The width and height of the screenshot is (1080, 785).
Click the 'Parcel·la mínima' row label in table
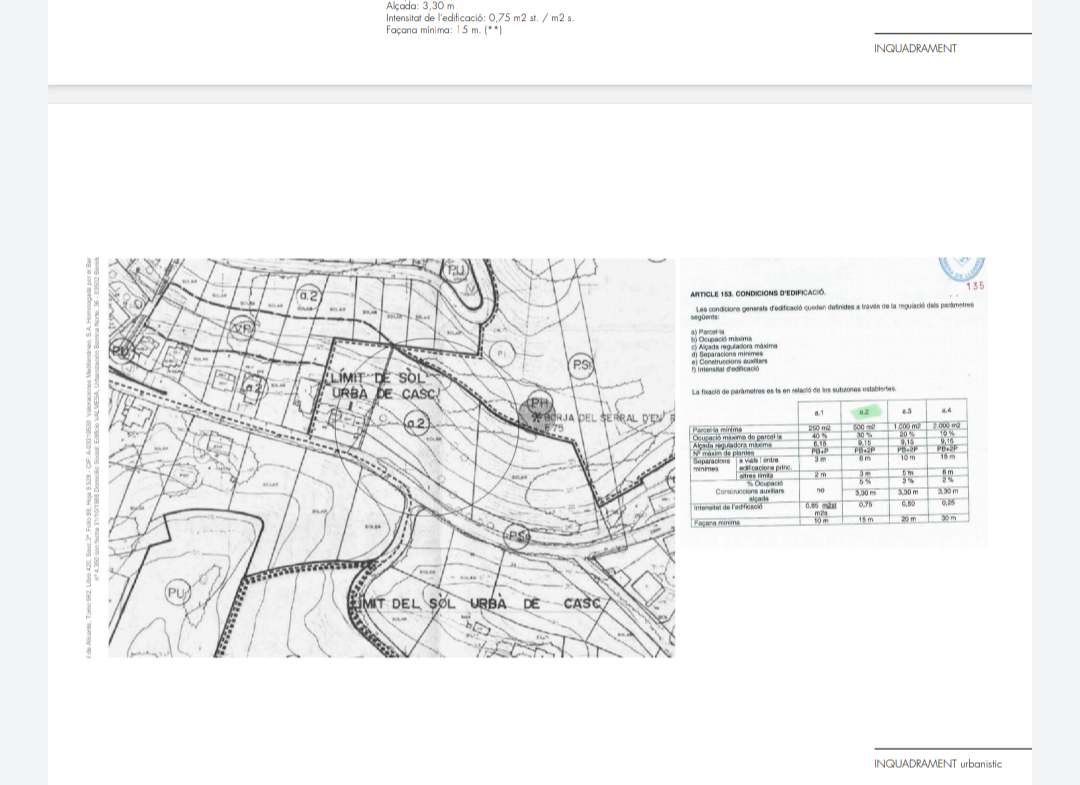coord(715,429)
